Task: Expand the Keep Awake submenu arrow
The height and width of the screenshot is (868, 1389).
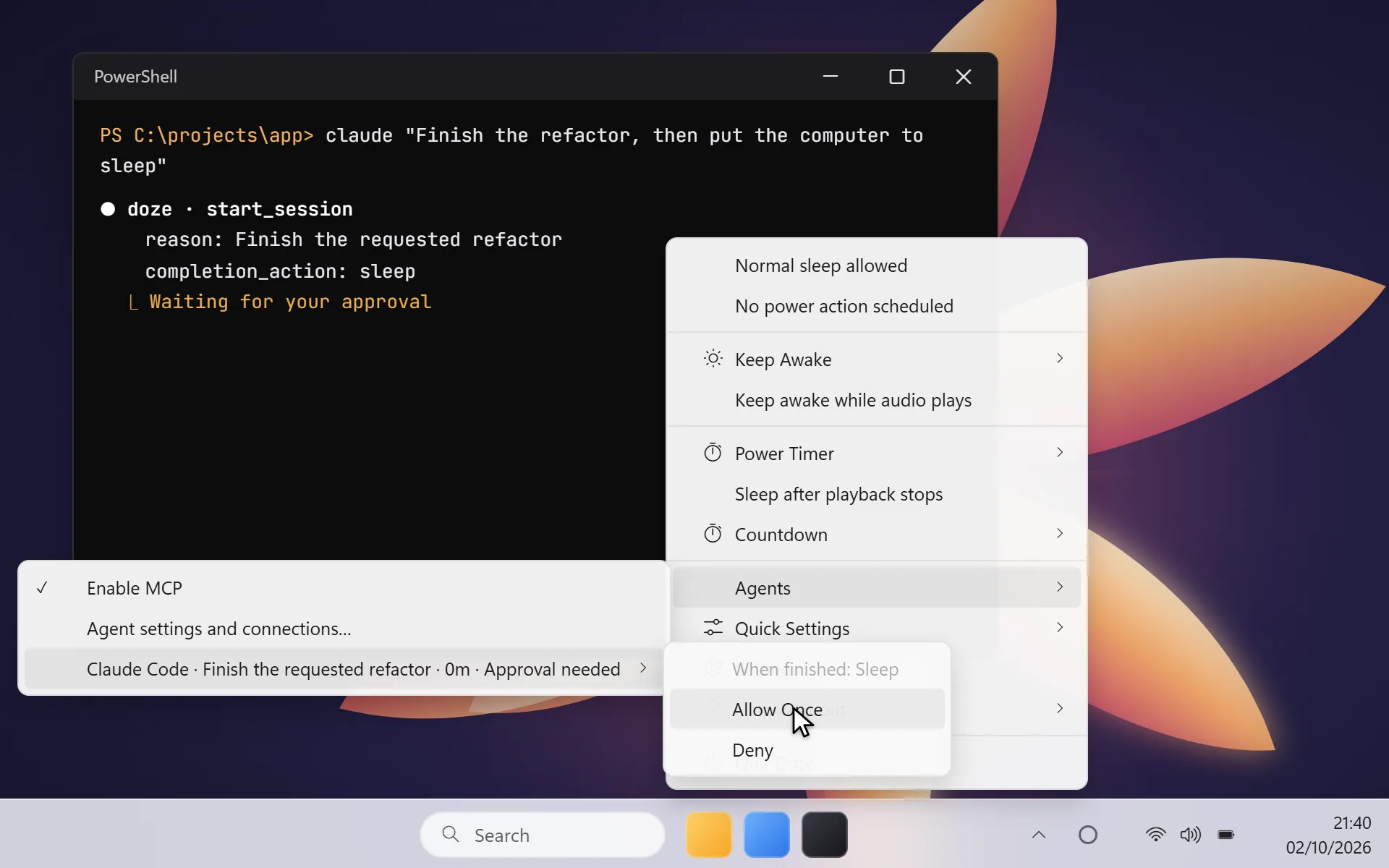Action: tap(1059, 358)
